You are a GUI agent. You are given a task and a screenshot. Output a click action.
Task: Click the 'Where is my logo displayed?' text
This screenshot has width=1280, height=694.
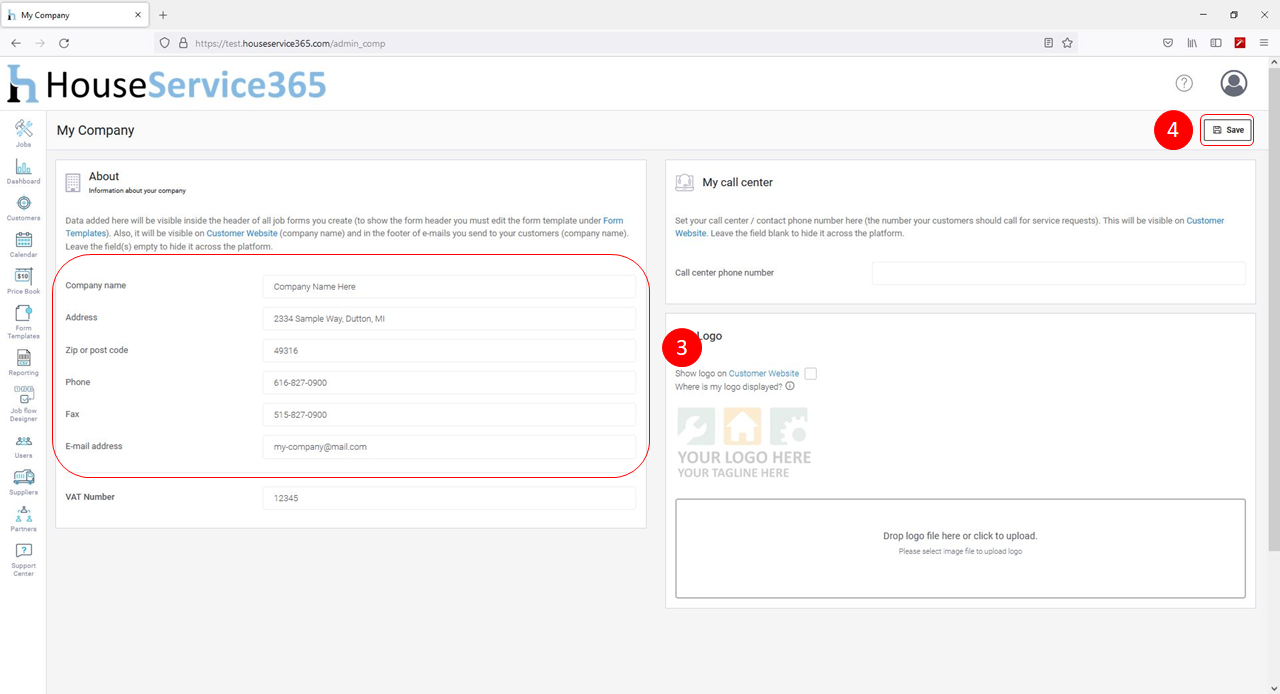[x=729, y=386]
